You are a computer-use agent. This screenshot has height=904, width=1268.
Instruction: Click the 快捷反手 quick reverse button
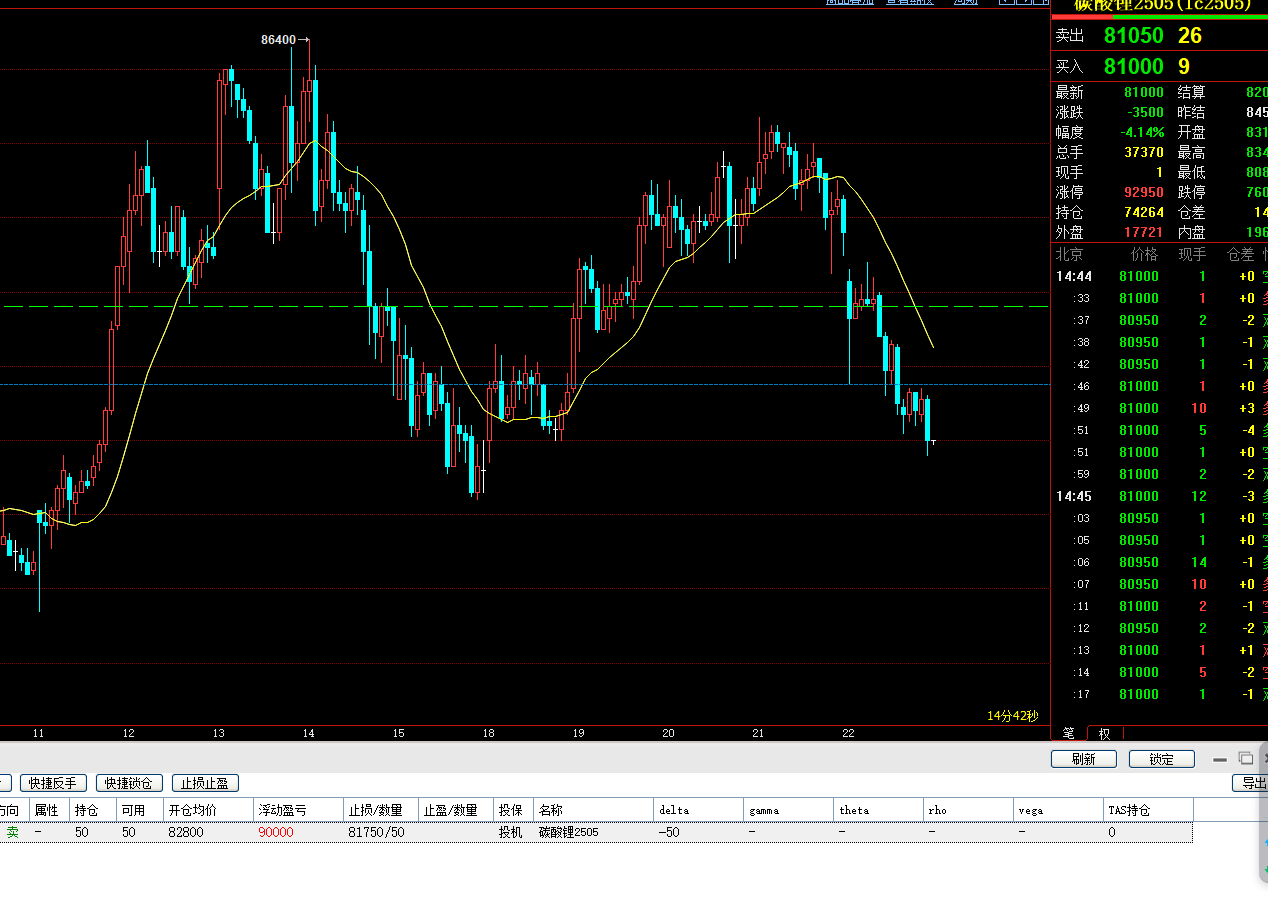(x=52, y=783)
